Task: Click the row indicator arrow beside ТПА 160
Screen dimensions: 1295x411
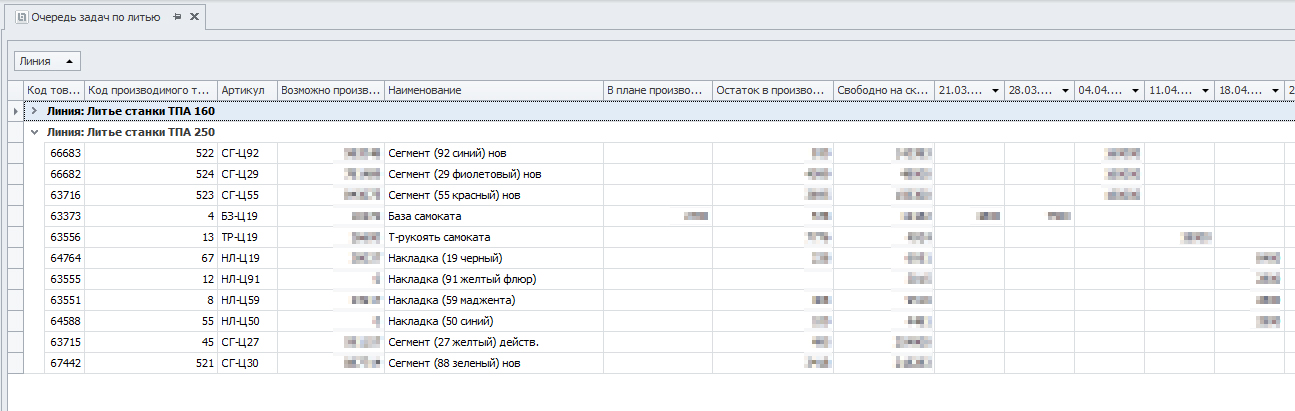Action: [14, 111]
